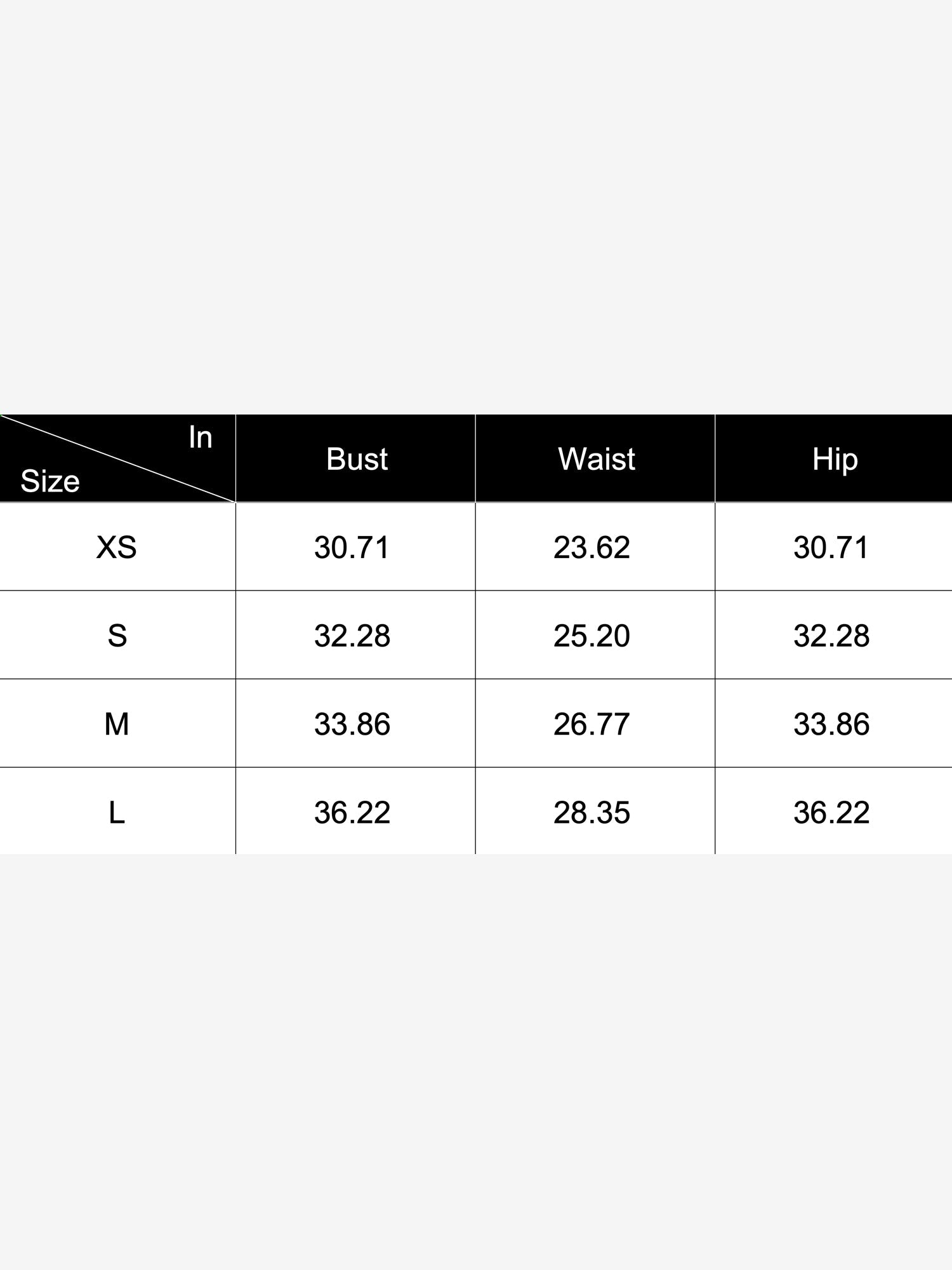This screenshot has height=1270, width=952.
Task: Click the In unit label in header
Action: tap(201, 438)
